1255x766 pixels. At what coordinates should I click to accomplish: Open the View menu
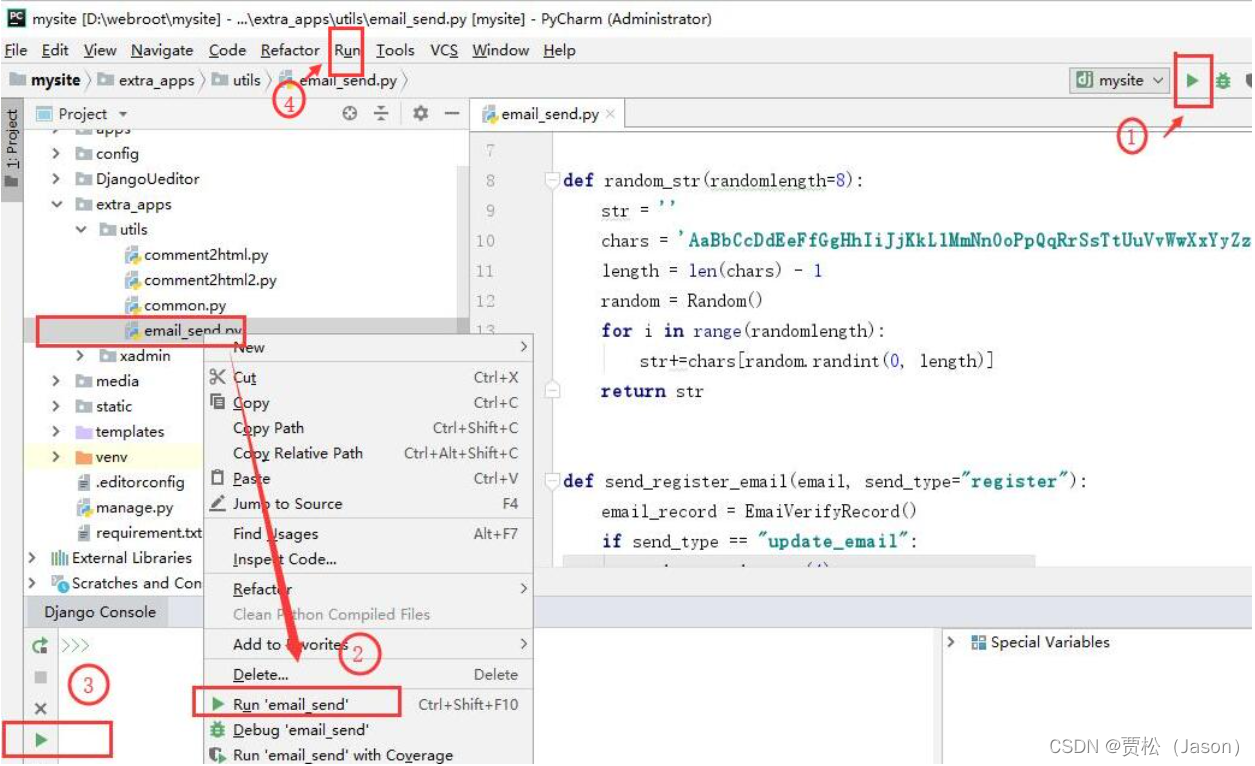[x=100, y=50]
